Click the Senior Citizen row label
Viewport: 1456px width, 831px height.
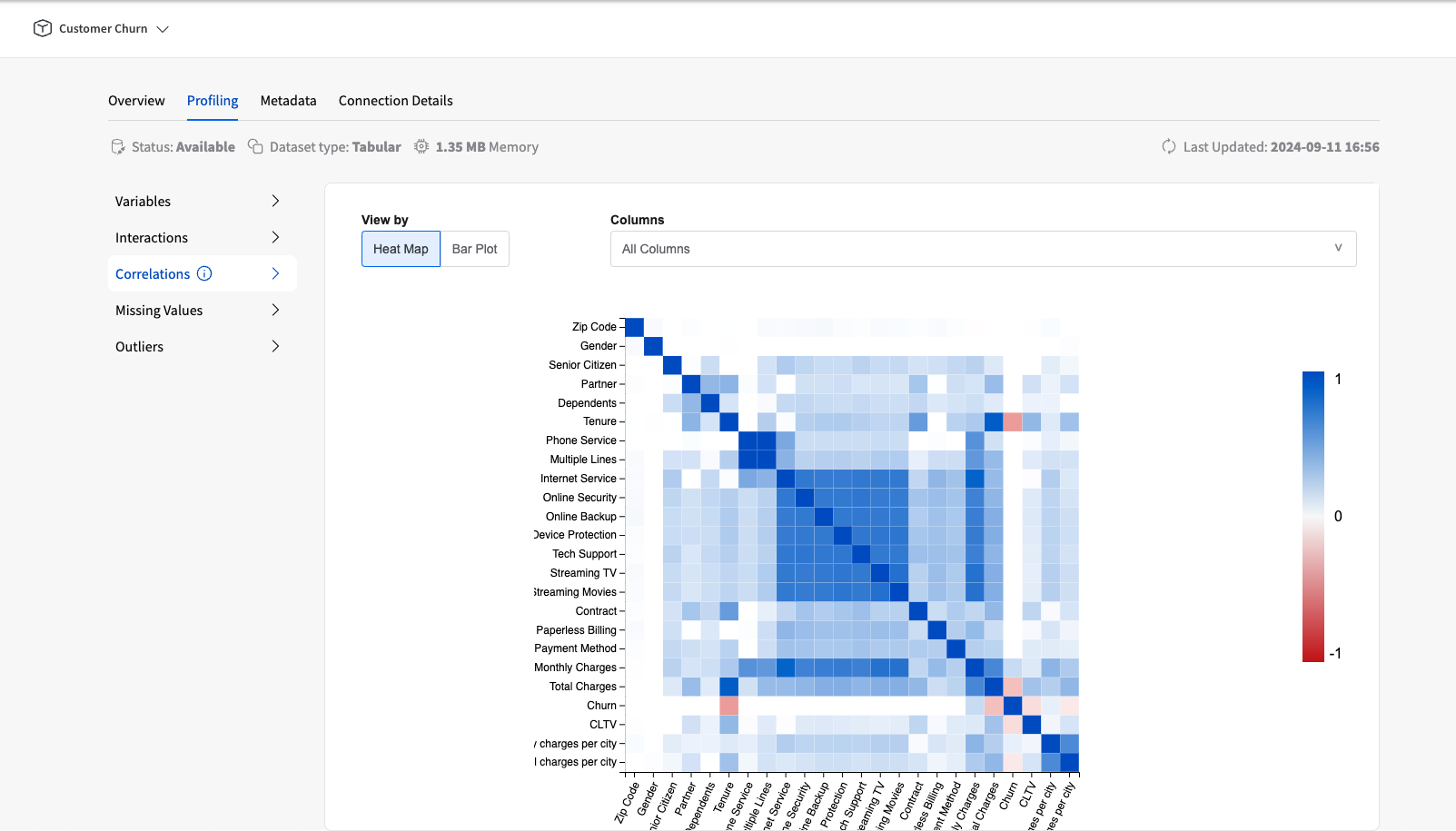click(x=582, y=365)
